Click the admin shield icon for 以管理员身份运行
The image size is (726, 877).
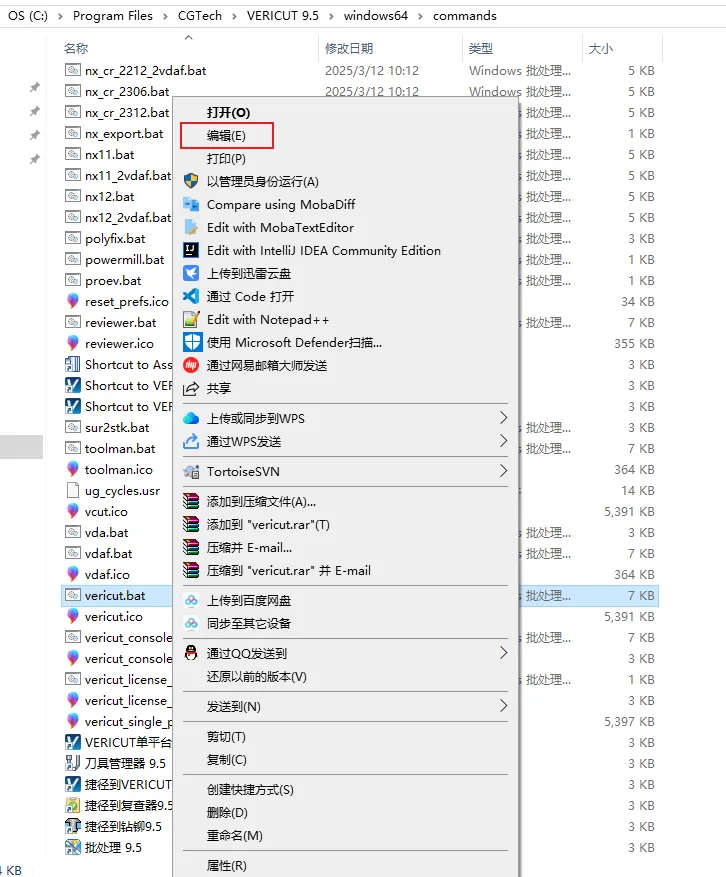point(191,181)
